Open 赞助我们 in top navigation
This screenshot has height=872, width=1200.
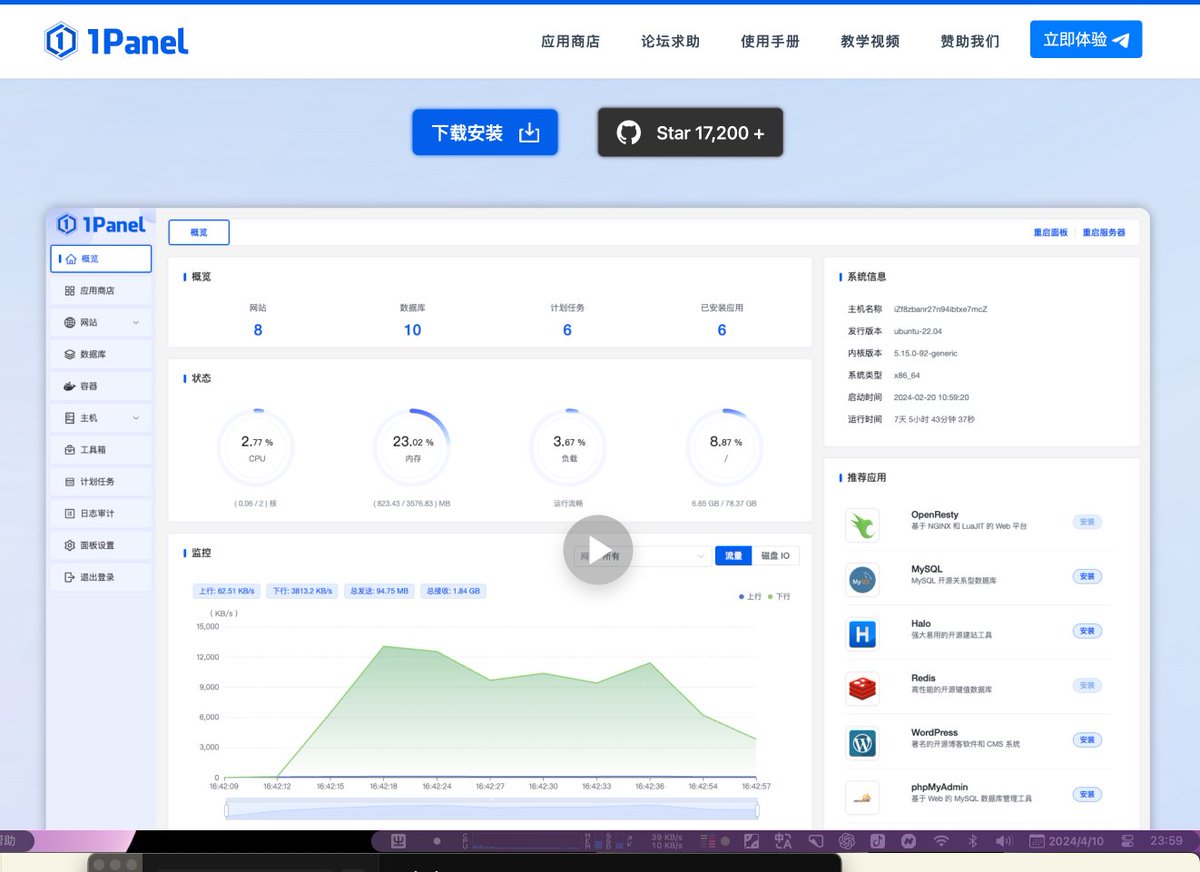(970, 41)
